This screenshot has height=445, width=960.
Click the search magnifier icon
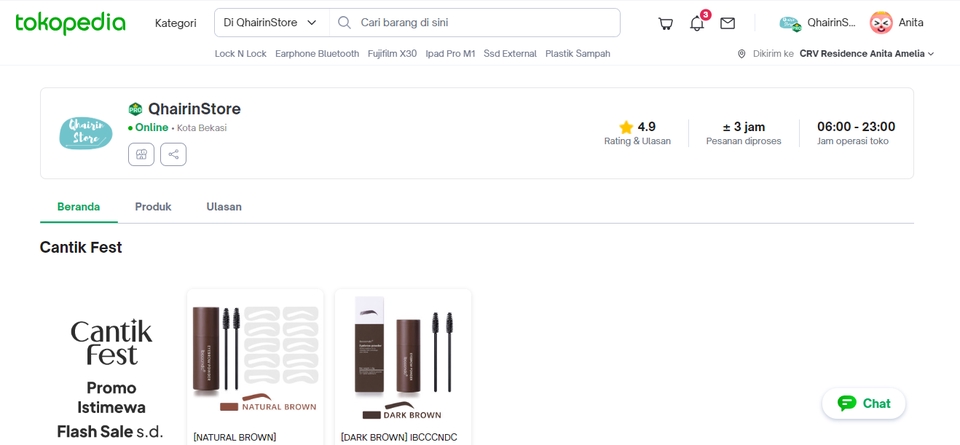pyautogui.click(x=344, y=23)
